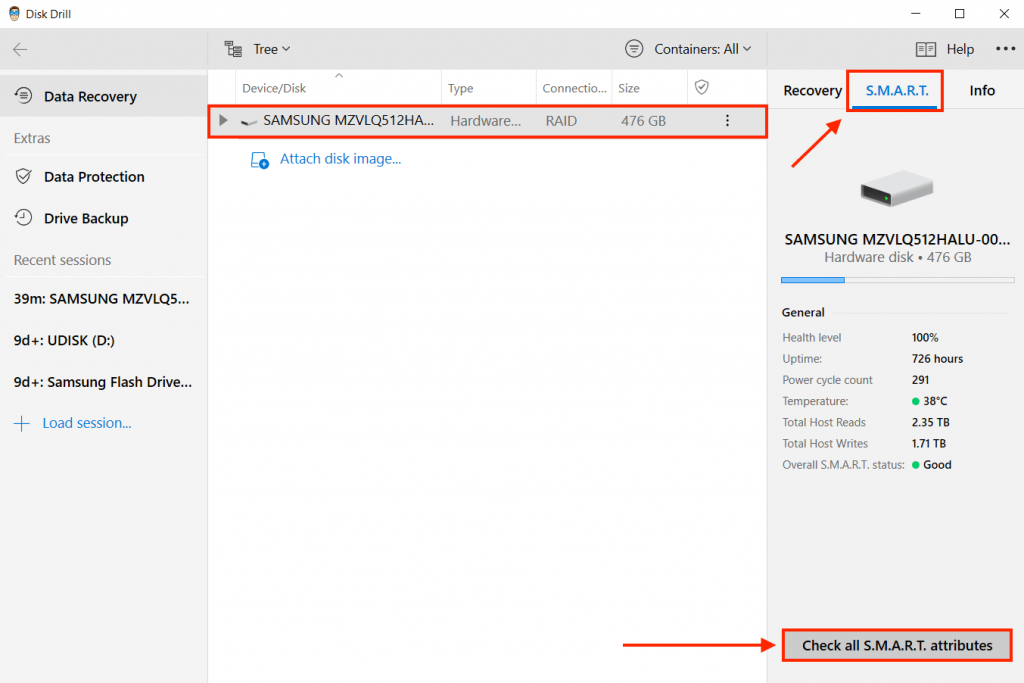This screenshot has width=1024, height=683.
Task: Click the shield icon column header
Action: (700, 87)
